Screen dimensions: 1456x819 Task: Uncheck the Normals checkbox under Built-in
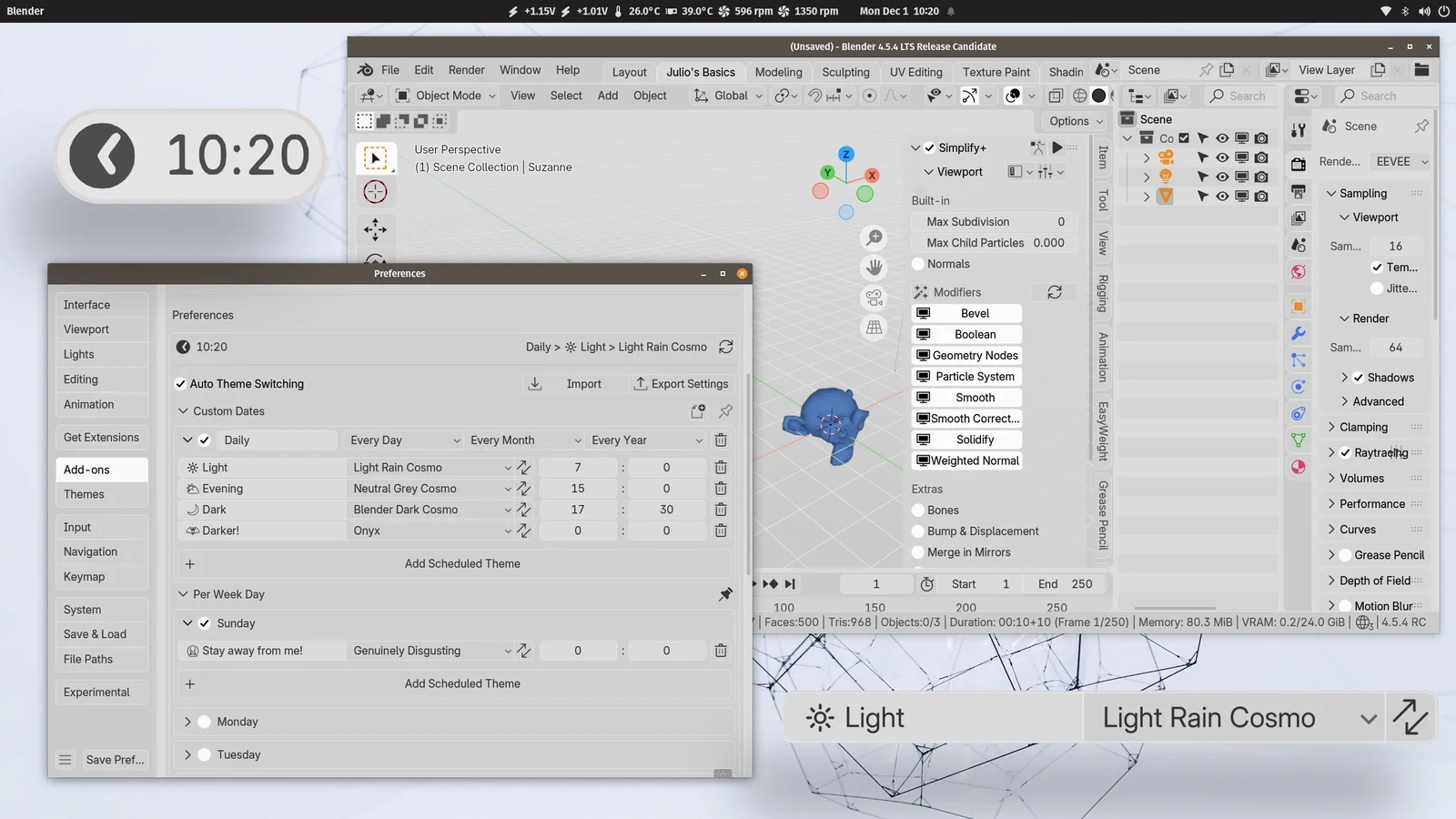point(917,264)
